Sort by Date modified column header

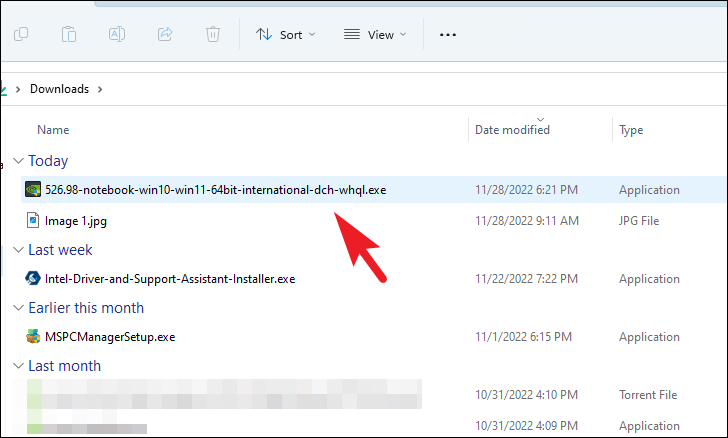coord(512,130)
